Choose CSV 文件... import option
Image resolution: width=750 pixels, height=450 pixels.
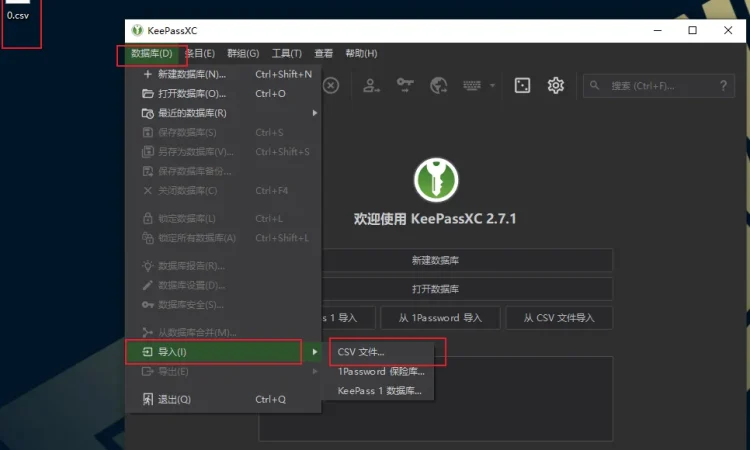378,352
